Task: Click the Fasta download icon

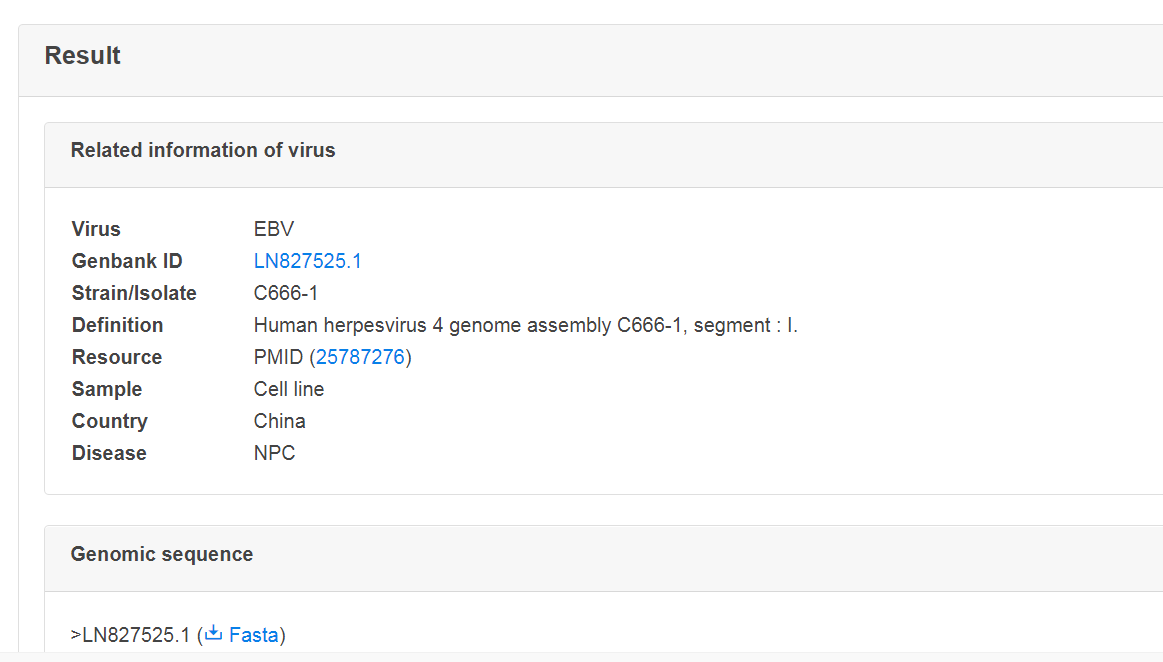Action: (214, 633)
